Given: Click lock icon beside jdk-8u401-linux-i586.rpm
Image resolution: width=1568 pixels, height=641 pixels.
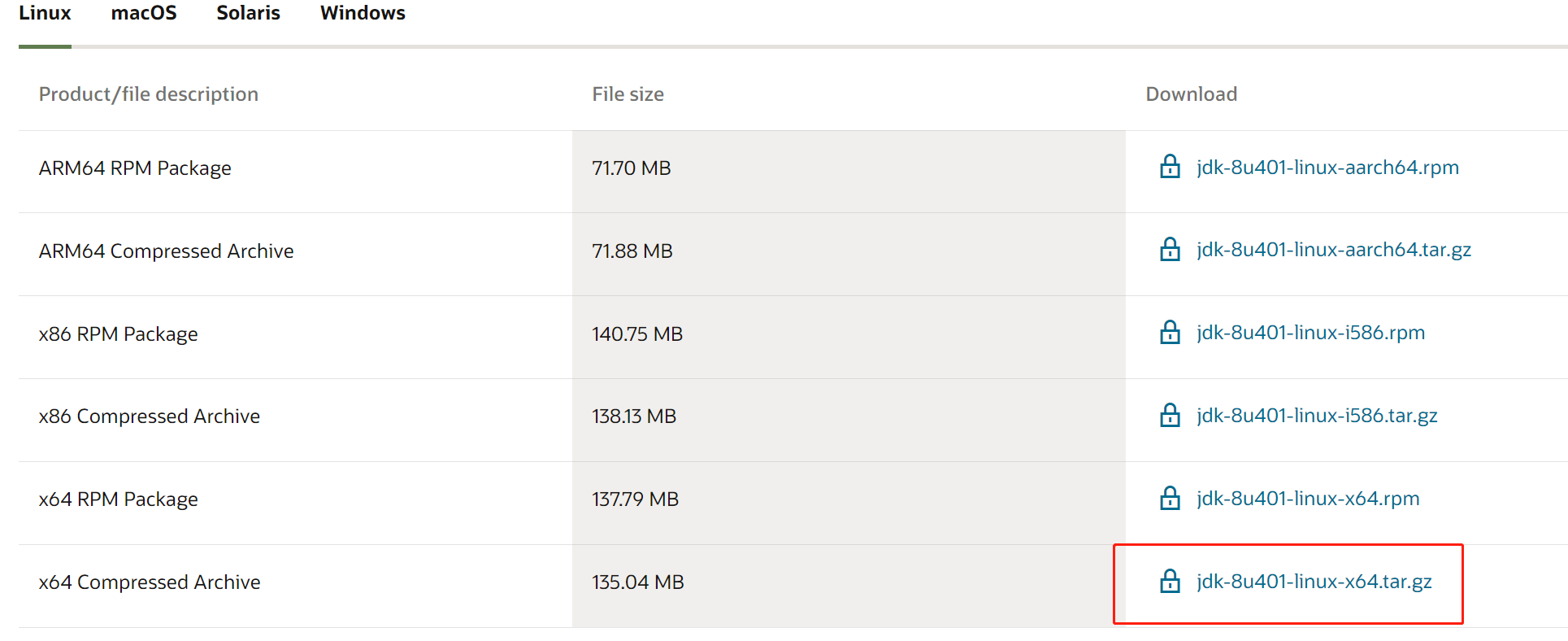Looking at the screenshot, I should click(x=1170, y=333).
